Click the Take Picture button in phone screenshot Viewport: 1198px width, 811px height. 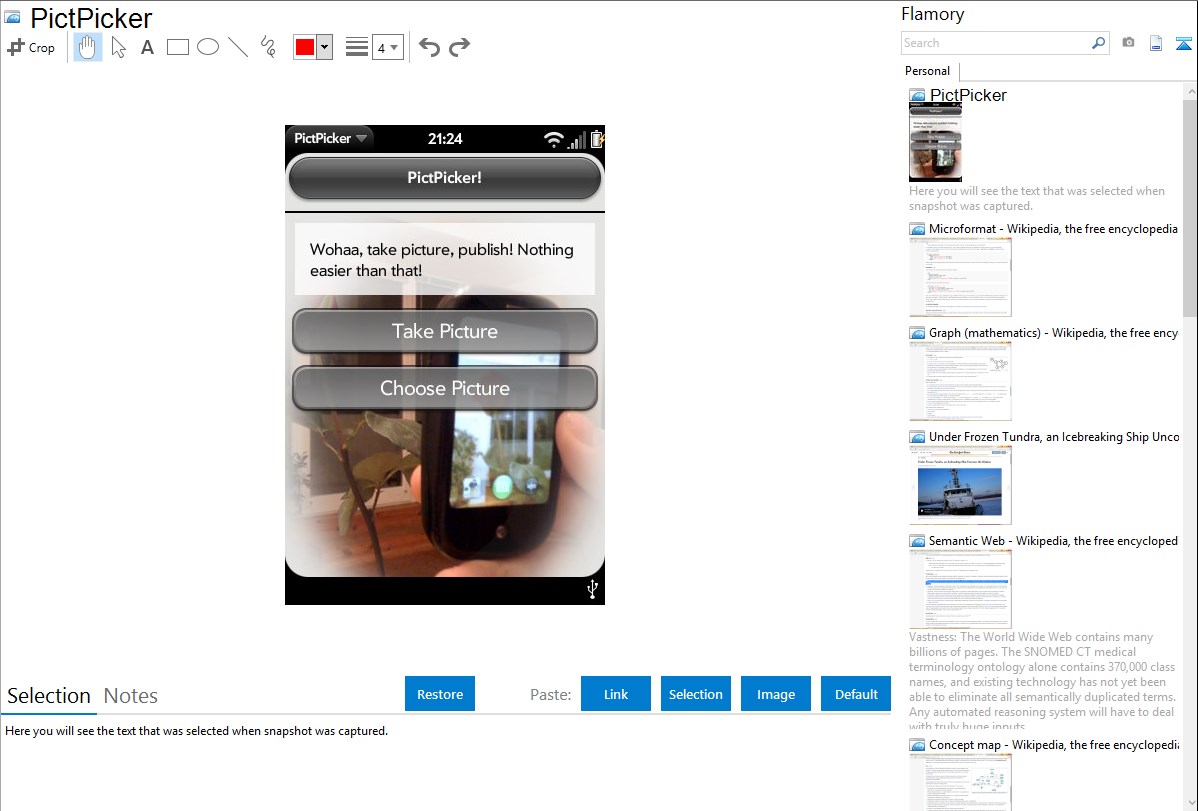click(445, 331)
